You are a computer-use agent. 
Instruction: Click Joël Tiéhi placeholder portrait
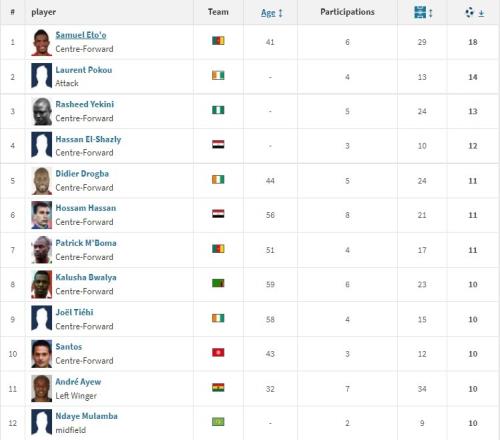(x=42, y=318)
